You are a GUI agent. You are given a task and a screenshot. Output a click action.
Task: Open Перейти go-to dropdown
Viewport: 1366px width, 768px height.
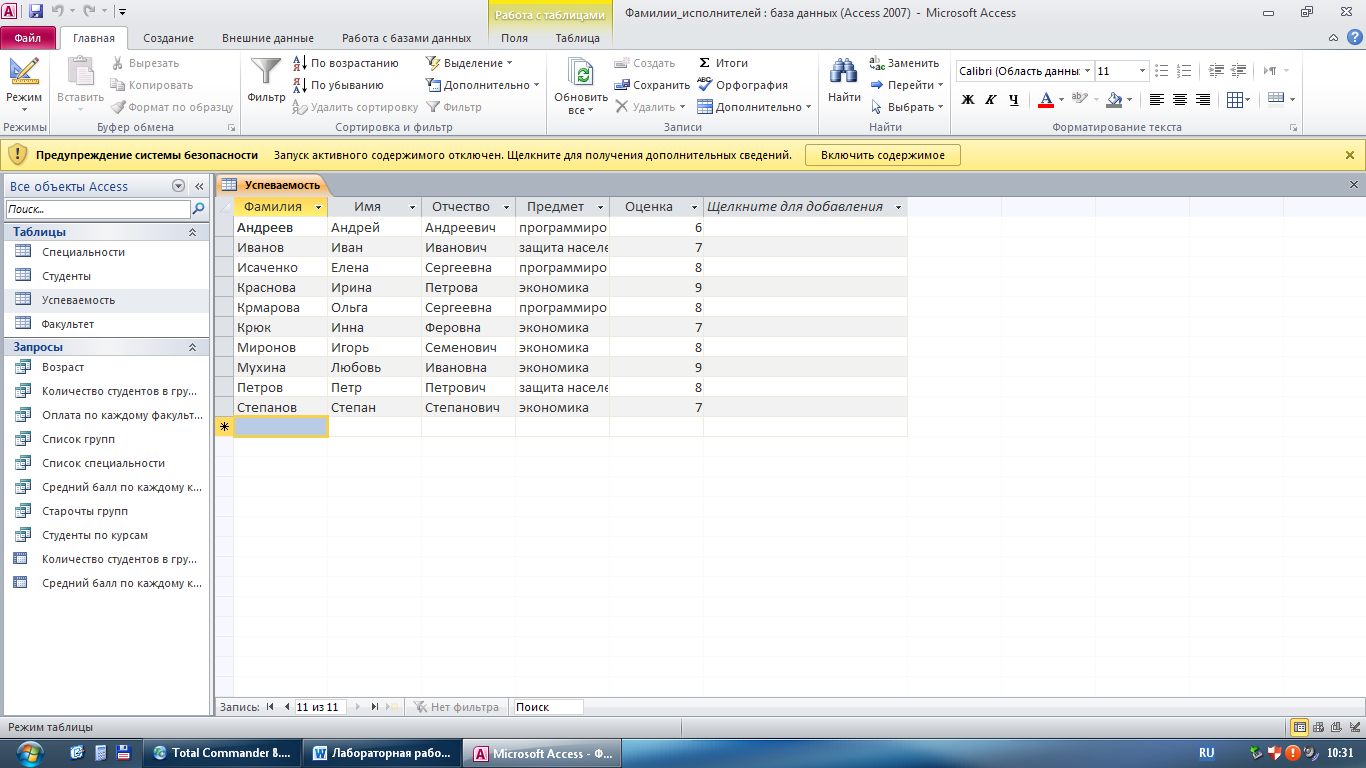(x=906, y=85)
